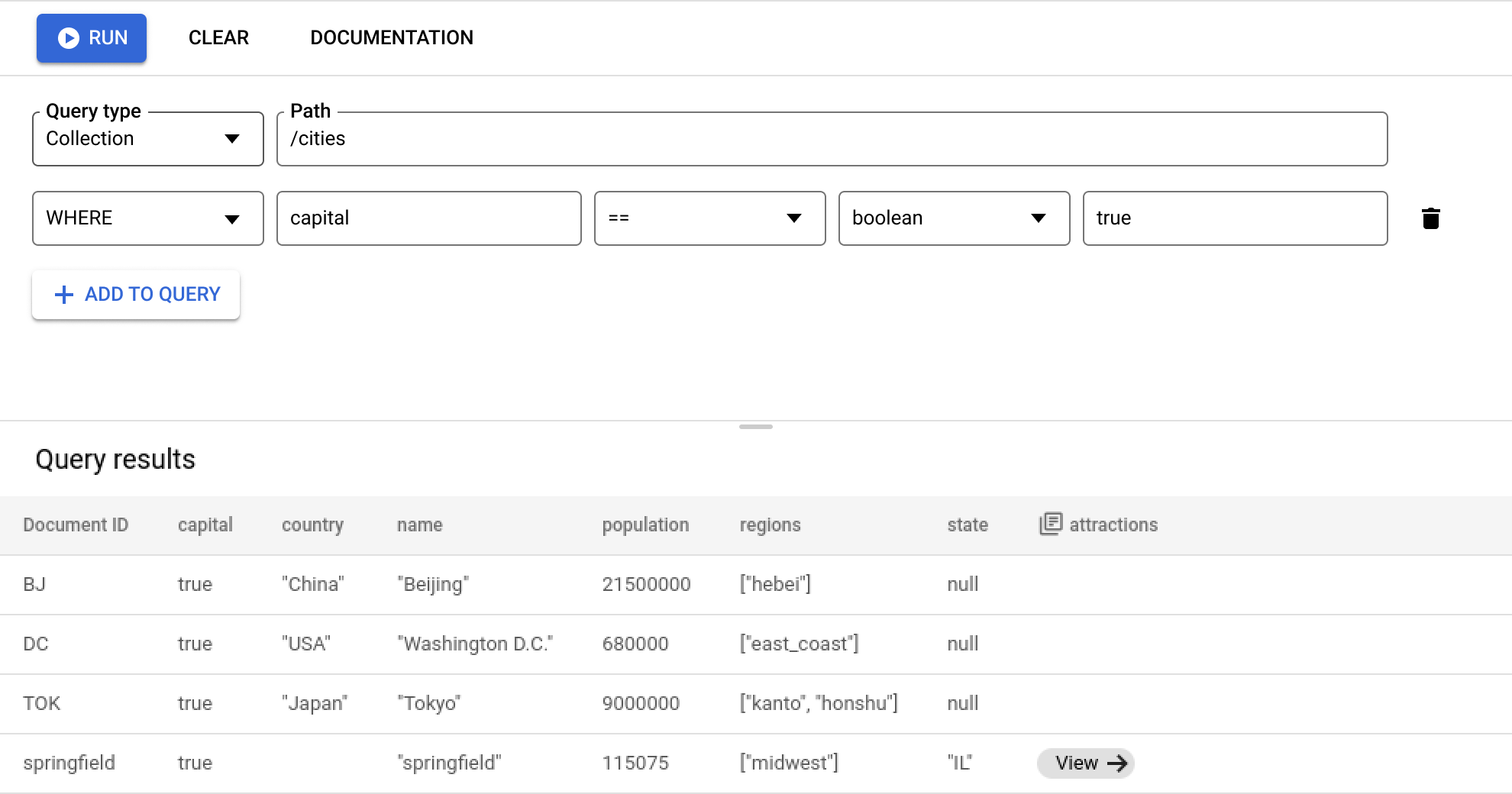The height and width of the screenshot is (794, 1512).
Task: Edit the value input showing true
Action: click(1235, 218)
